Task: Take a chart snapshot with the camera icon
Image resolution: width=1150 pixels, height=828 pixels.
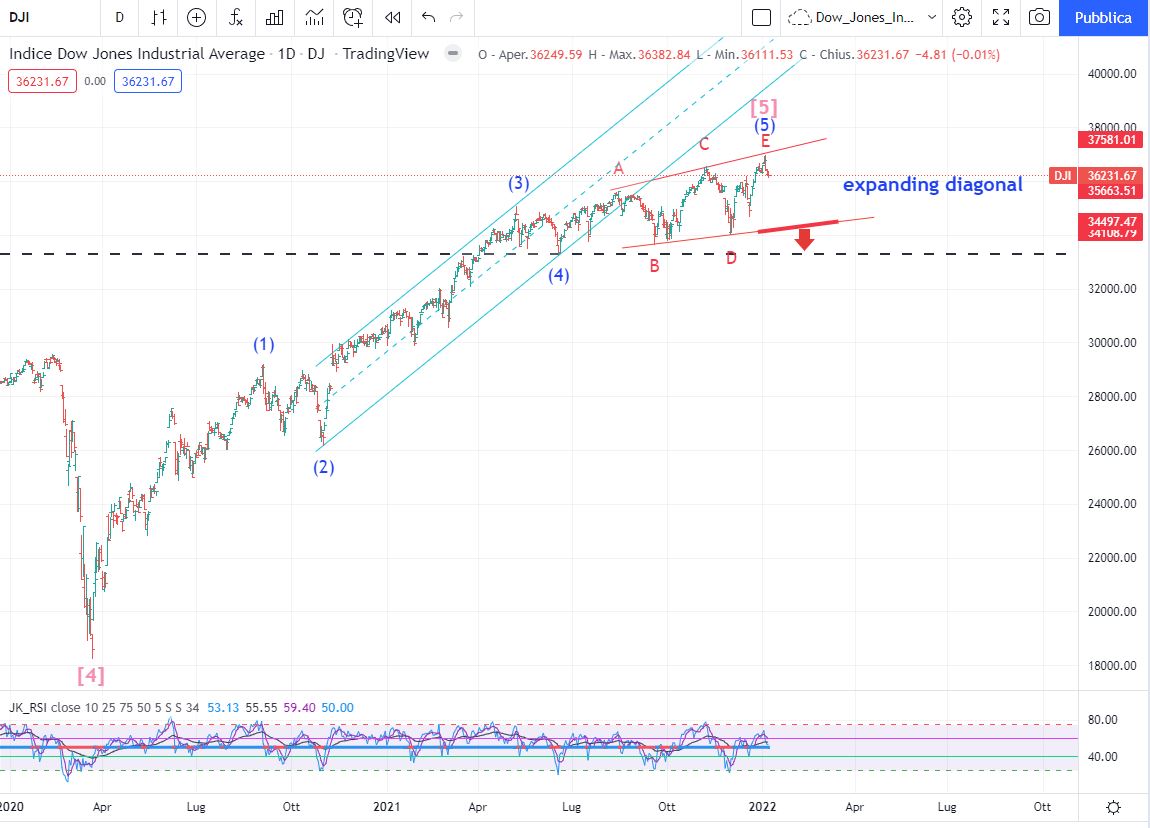Action: coord(1039,17)
